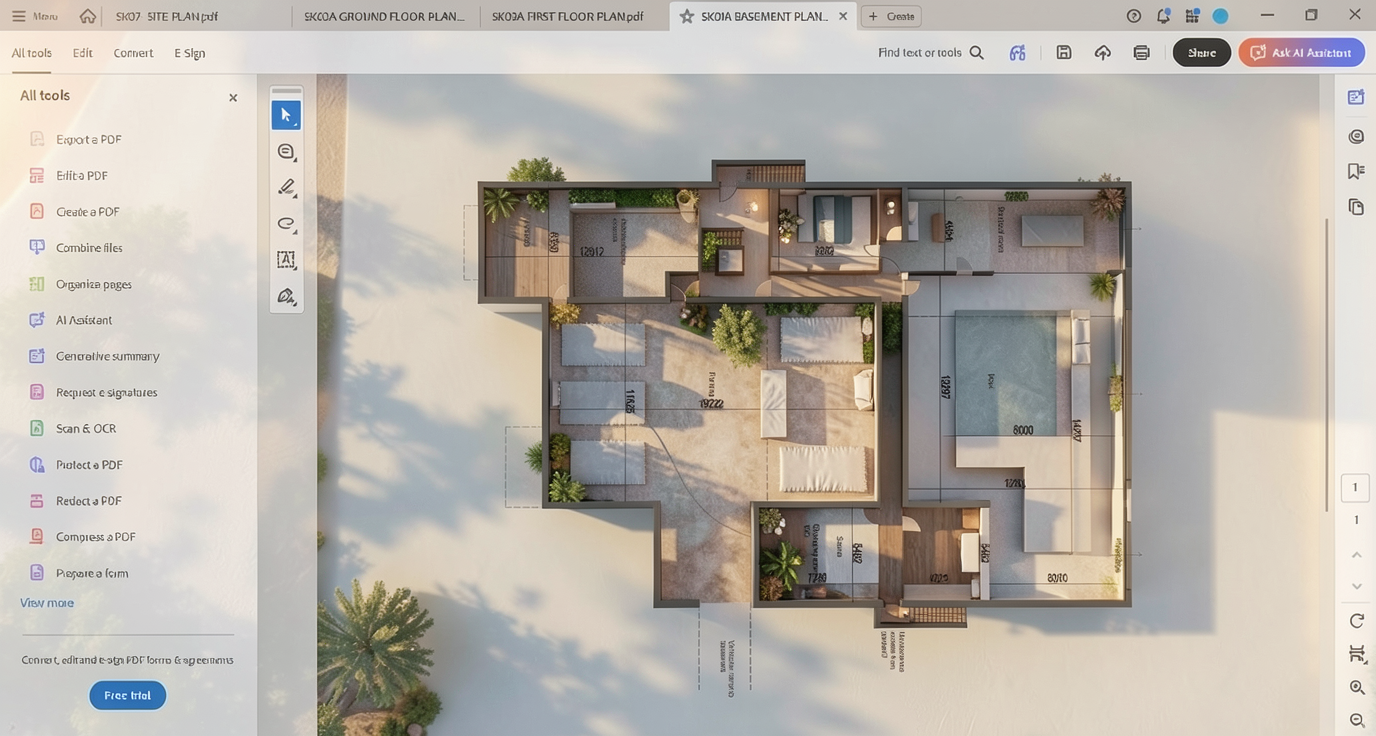Zoom in using magnifier plus icon
The width and height of the screenshot is (1376, 736).
(1357, 687)
